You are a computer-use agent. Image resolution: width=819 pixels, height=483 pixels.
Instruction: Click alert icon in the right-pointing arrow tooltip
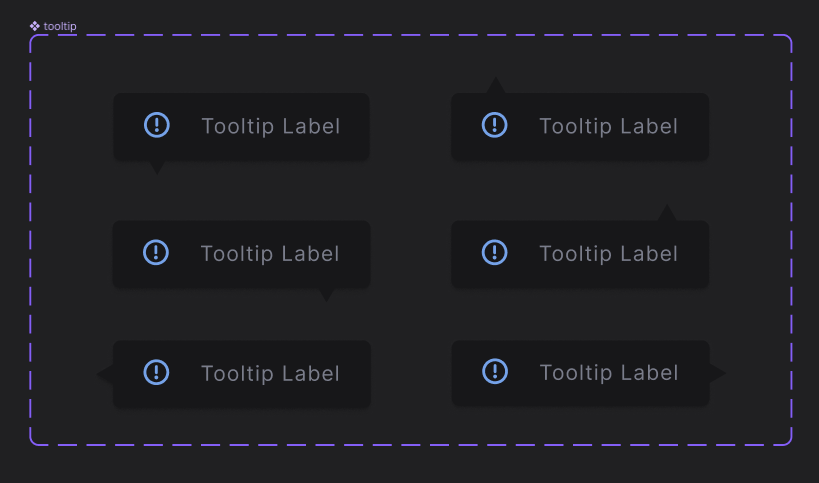tap(495, 371)
